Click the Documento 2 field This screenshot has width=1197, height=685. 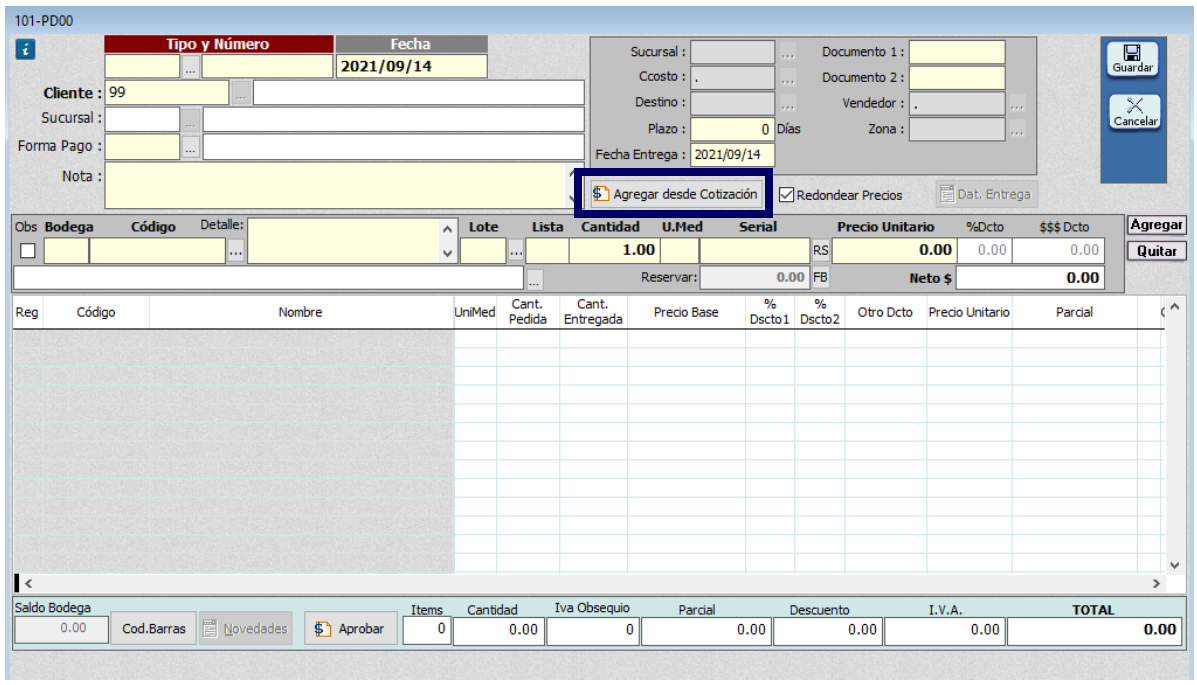pyautogui.click(x=957, y=77)
